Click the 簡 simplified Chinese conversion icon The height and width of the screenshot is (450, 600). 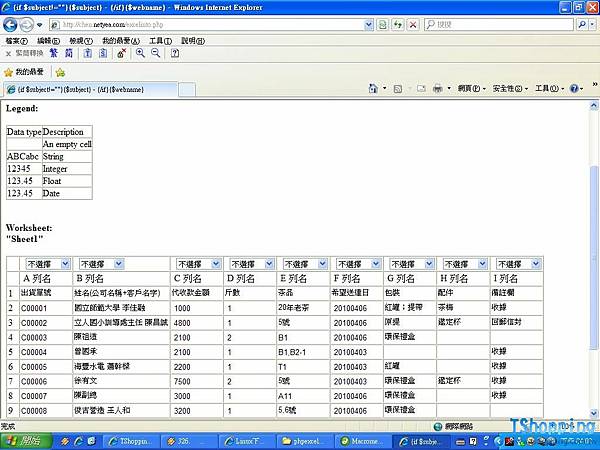70,53
